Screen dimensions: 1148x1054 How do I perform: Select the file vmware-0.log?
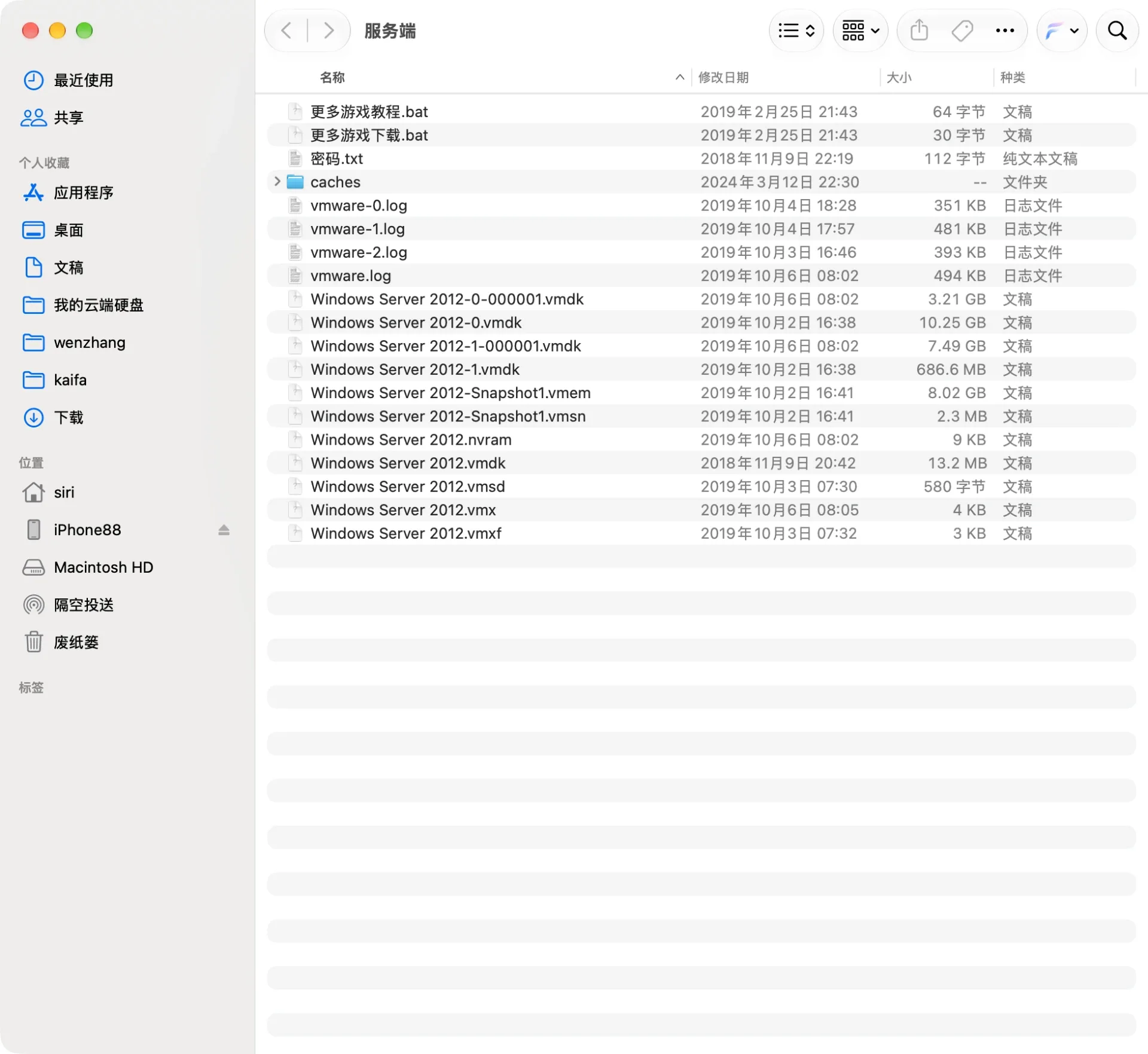[701, 206]
